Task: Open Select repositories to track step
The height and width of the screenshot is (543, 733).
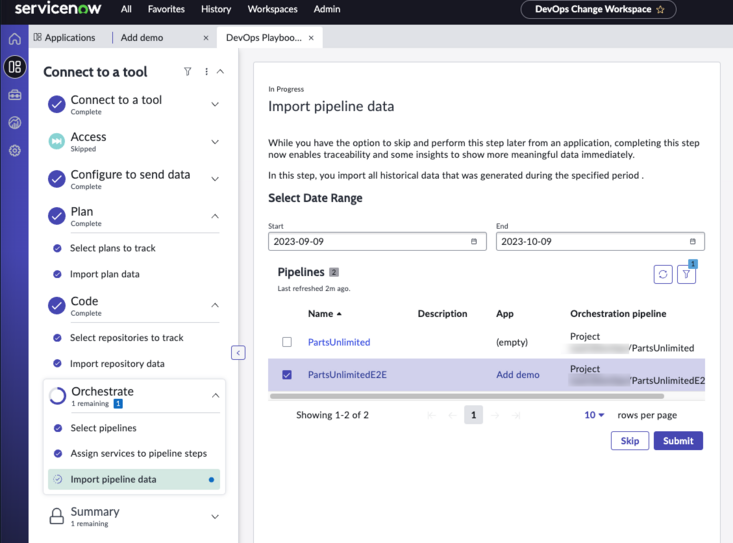Action: point(127,338)
